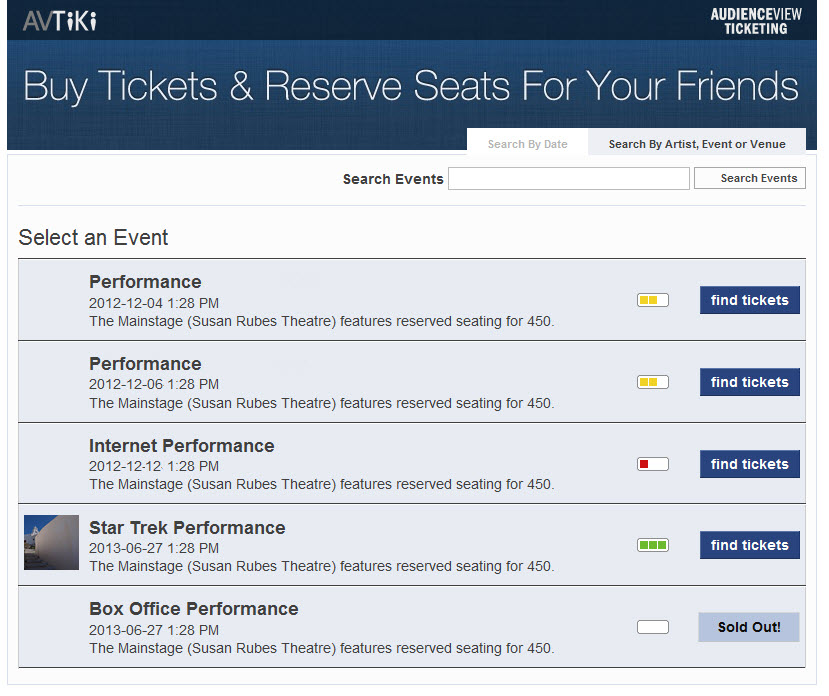
Task: Click yellow availability indicator for 2012-12-06 Performance
Action: point(653,382)
